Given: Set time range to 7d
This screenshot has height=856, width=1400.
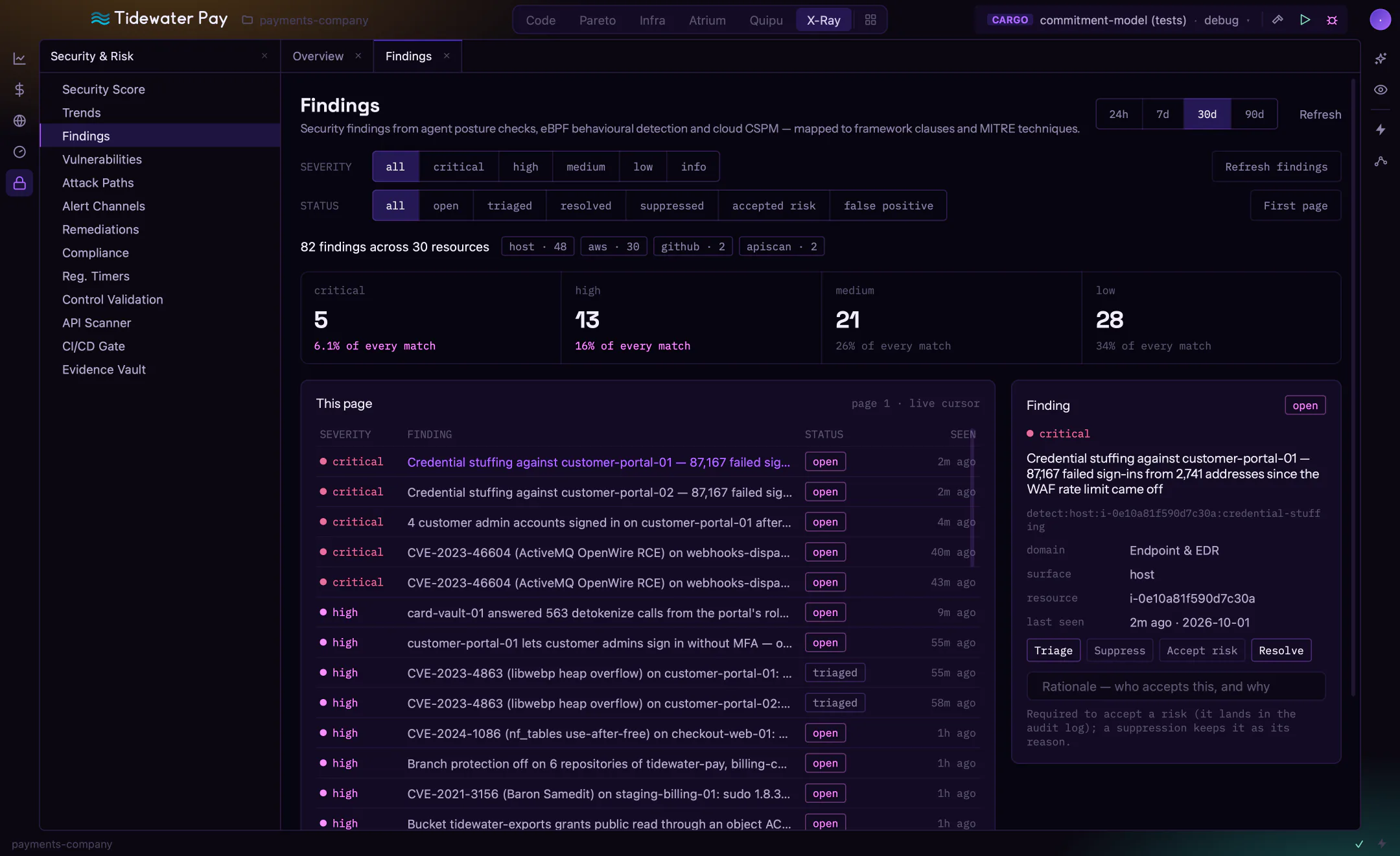Looking at the screenshot, I should click(x=1163, y=114).
